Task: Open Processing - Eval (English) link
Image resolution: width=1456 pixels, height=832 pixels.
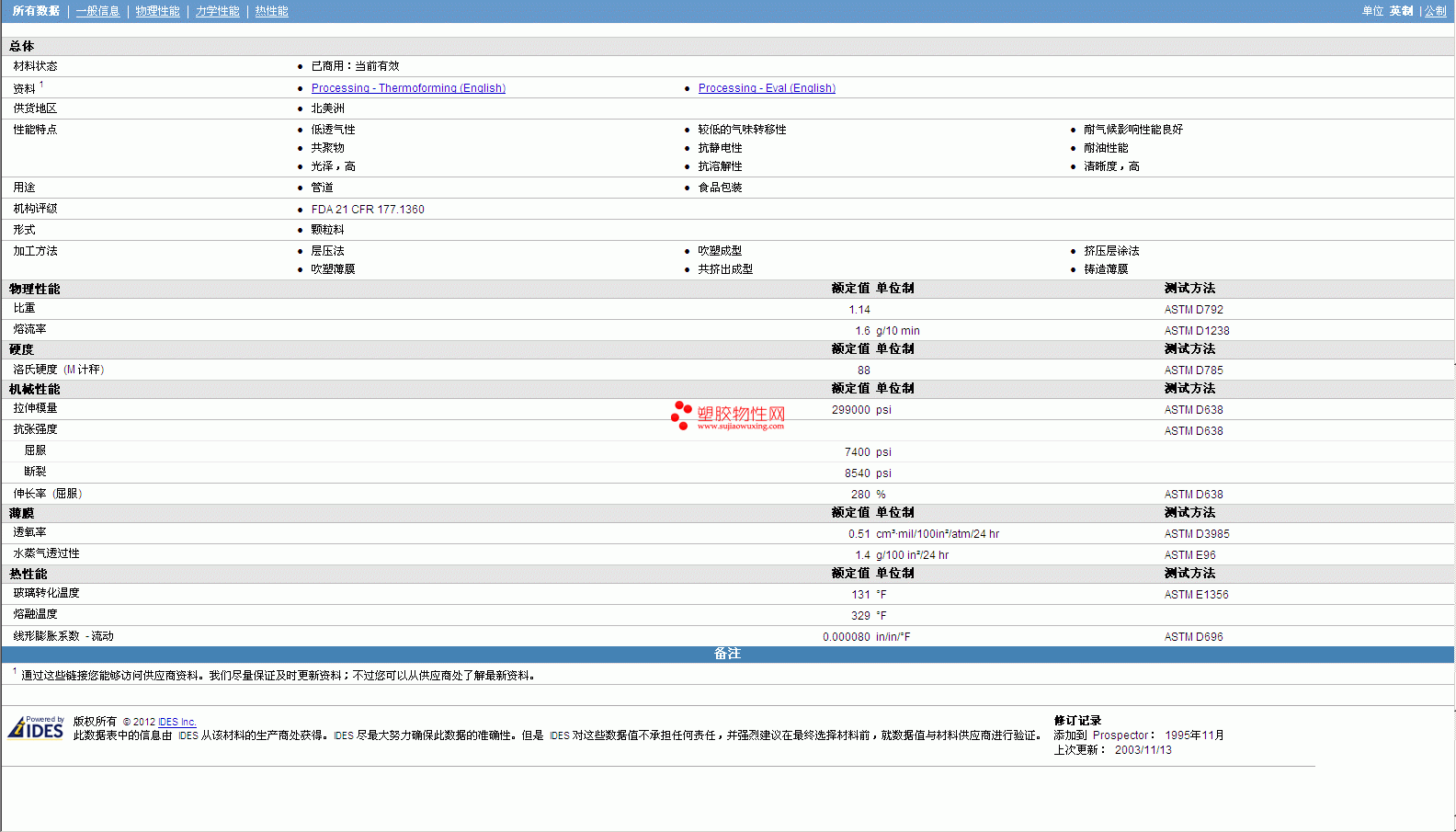Action: pos(767,88)
